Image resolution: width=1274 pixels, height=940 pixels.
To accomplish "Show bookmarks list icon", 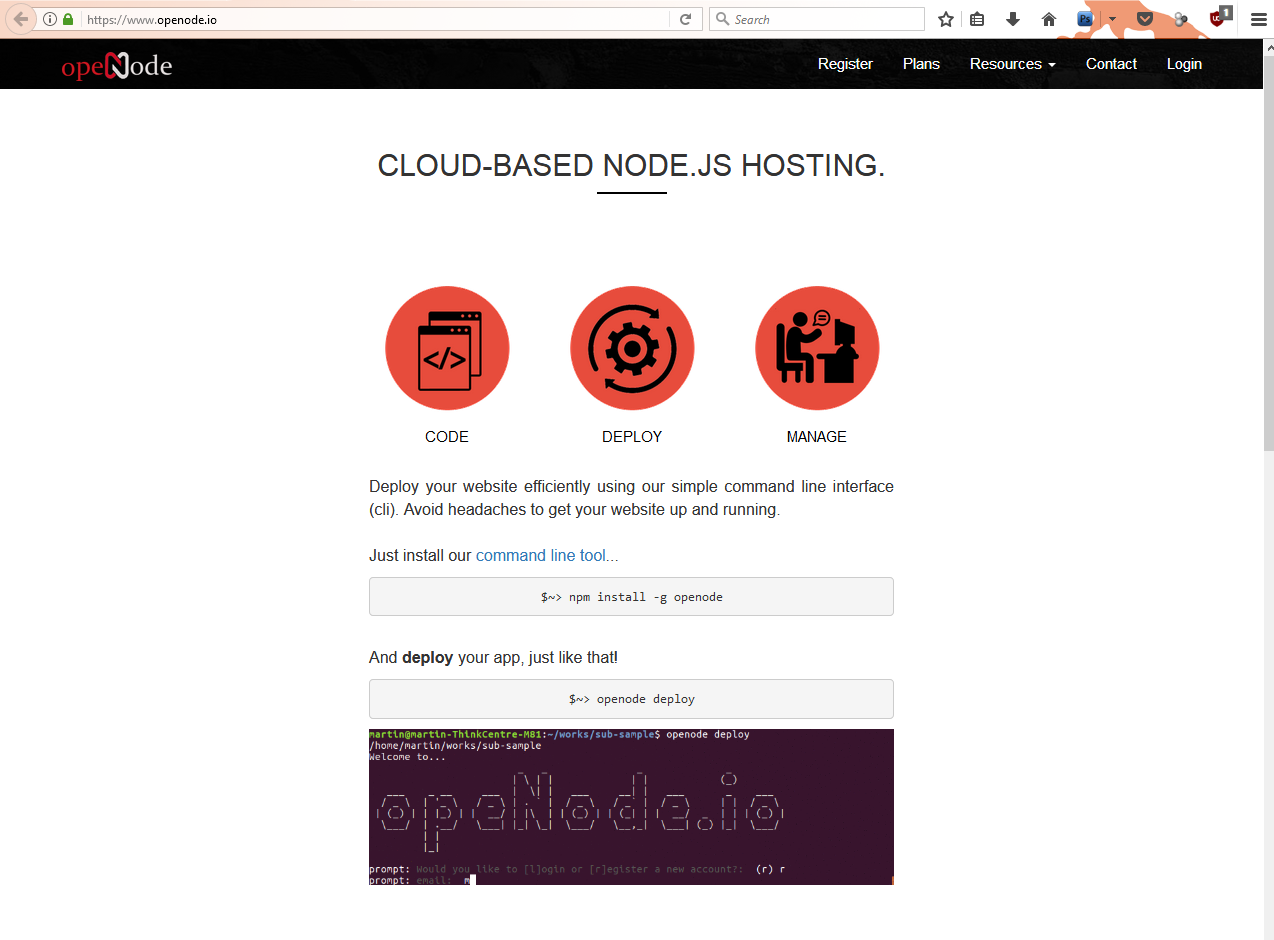I will point(977,19).
